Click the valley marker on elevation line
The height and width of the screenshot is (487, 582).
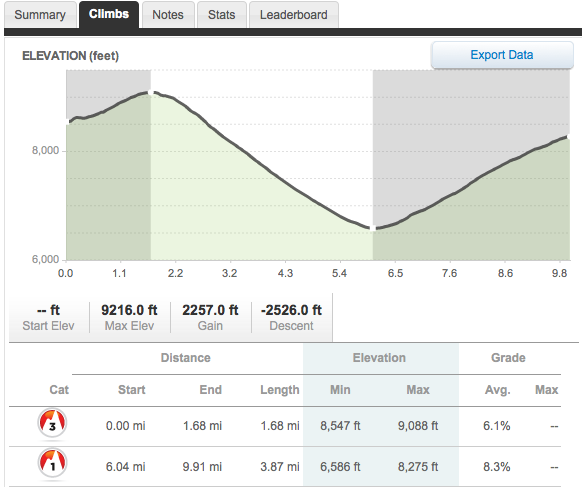tap(373, 228)
